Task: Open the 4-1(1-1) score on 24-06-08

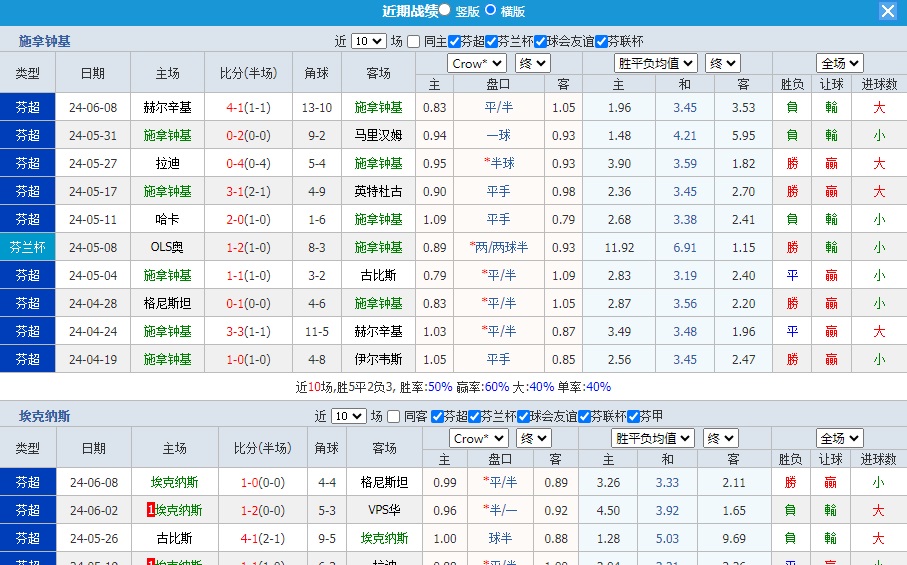Action: pyautogui.click(x=247, y=107)
